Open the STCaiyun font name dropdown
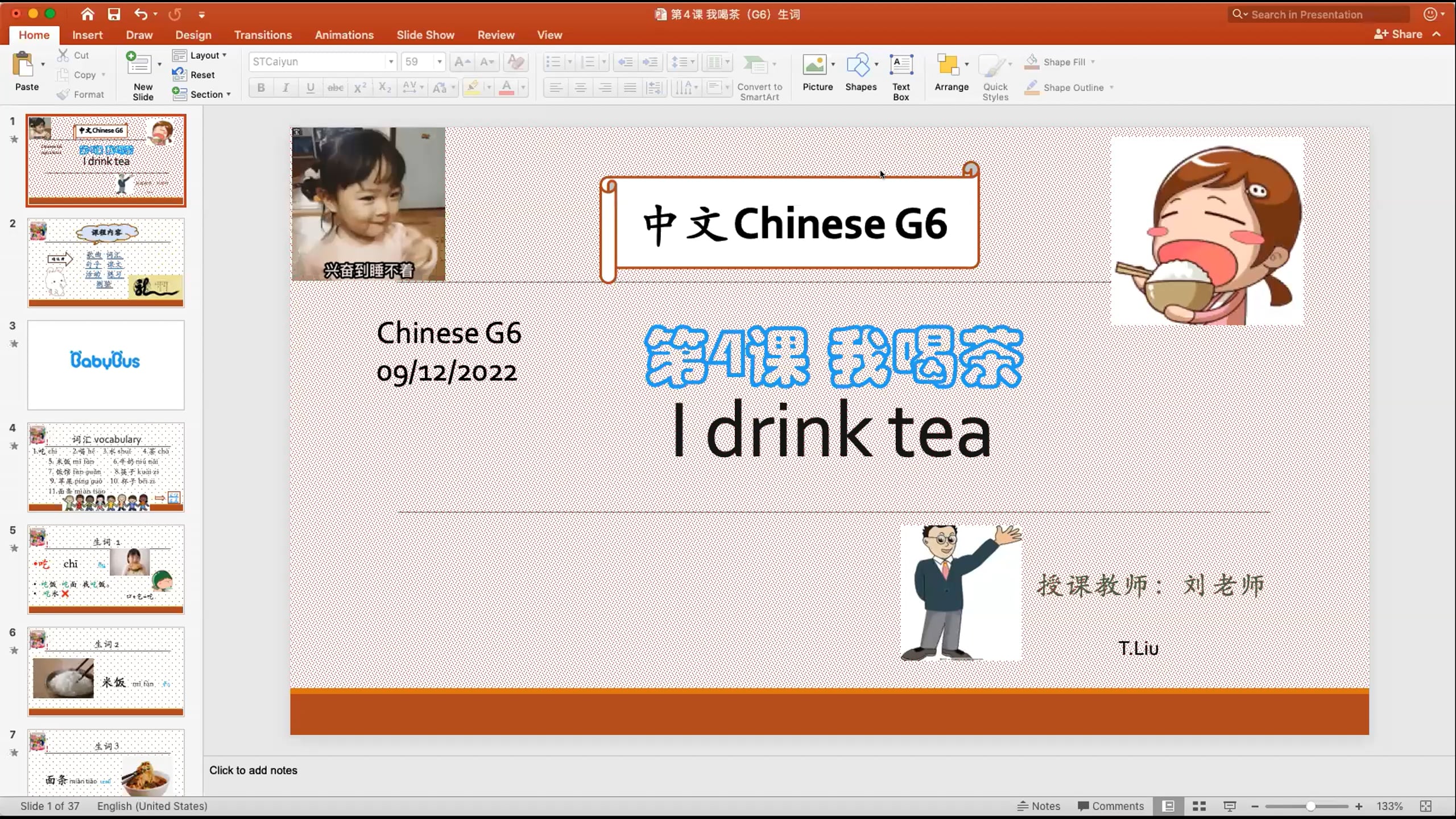This screenshot has width=1456, height=819. click(x=391, y=61)
